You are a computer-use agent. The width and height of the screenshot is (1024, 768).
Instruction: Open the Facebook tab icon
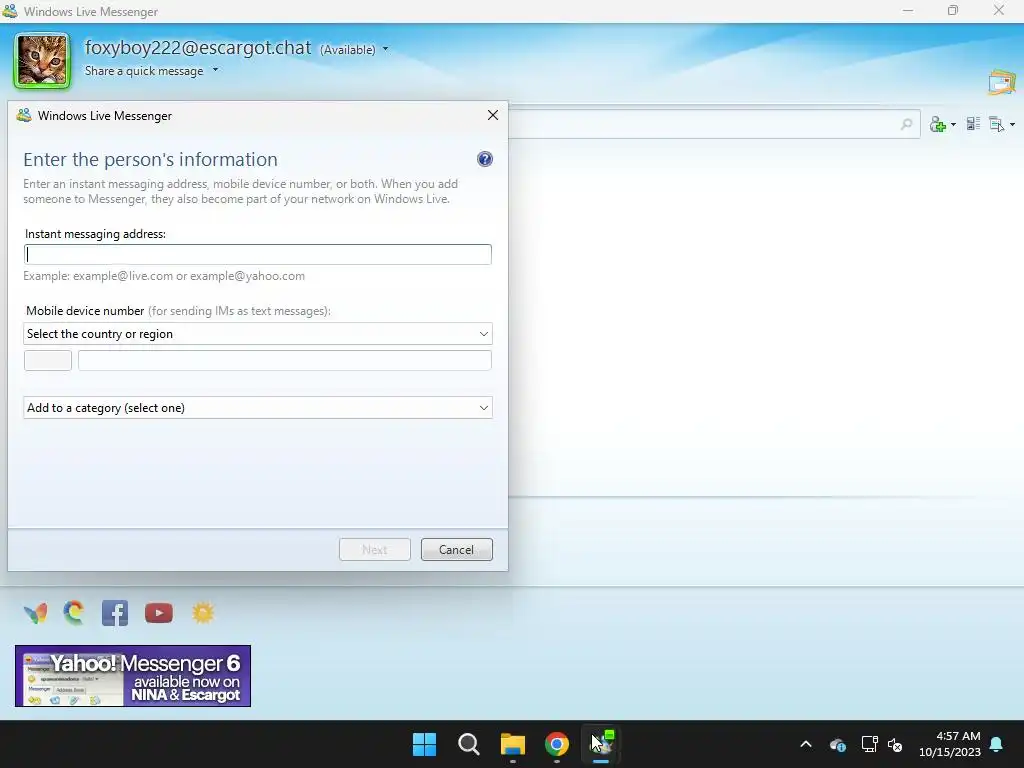coord(115,613)
